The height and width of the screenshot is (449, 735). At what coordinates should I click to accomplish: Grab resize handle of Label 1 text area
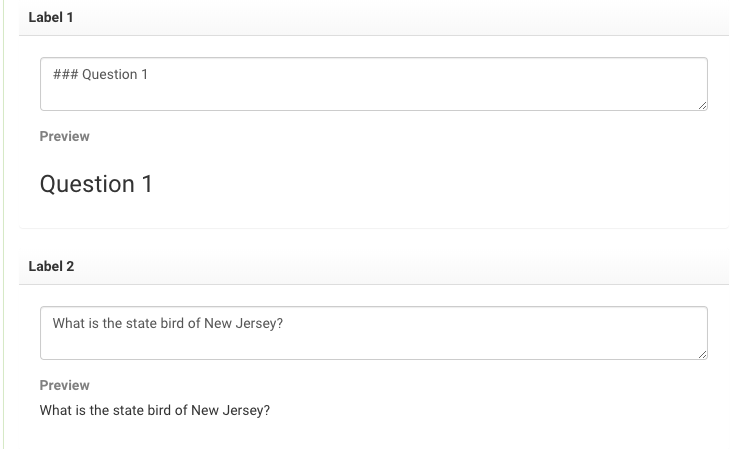[702, 105]
